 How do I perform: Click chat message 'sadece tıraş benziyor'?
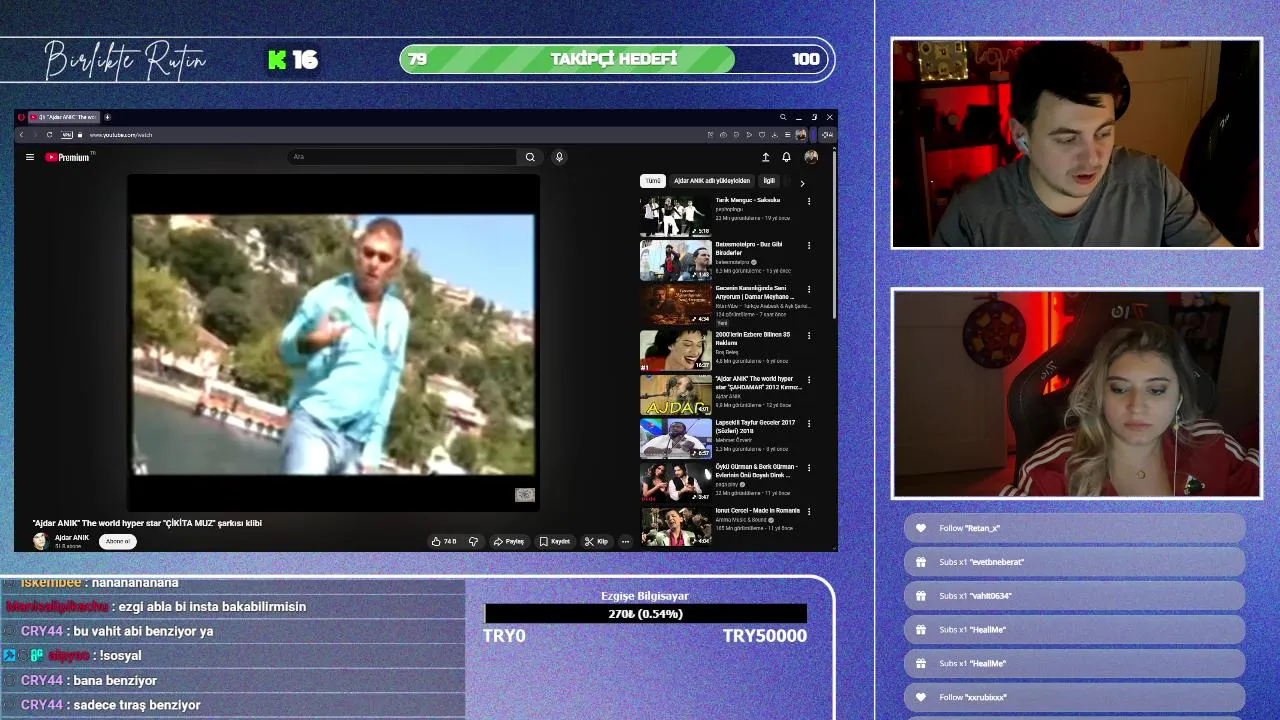pos(137,705)
